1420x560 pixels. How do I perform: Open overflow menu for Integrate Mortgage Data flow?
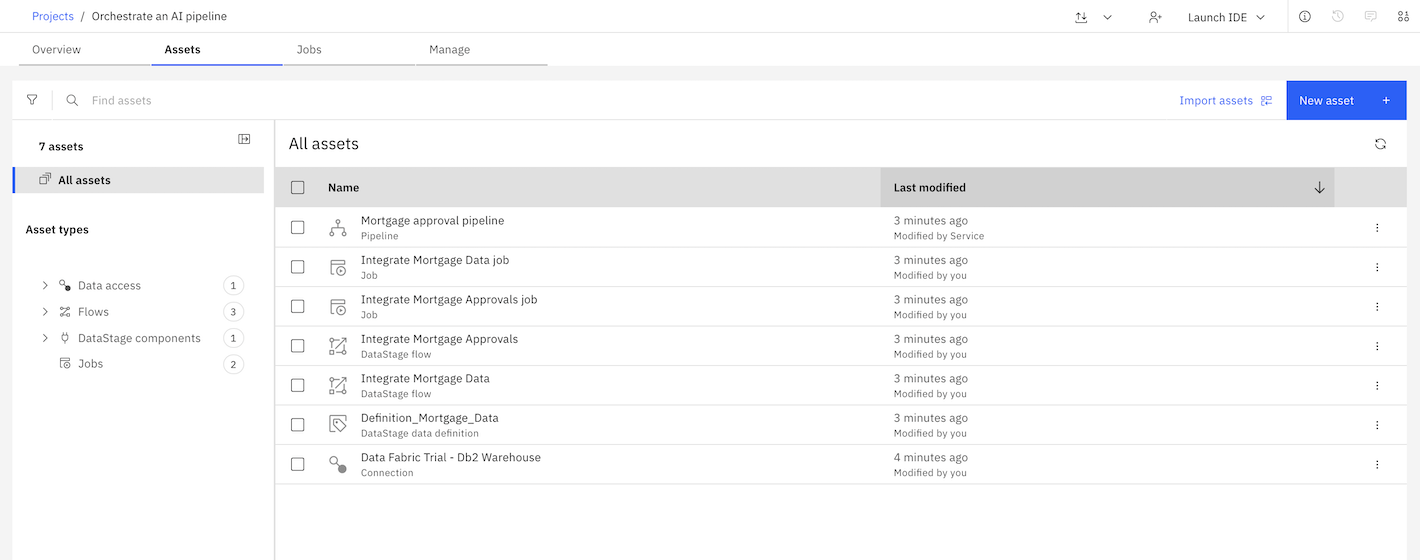(x=1377, y=386)
